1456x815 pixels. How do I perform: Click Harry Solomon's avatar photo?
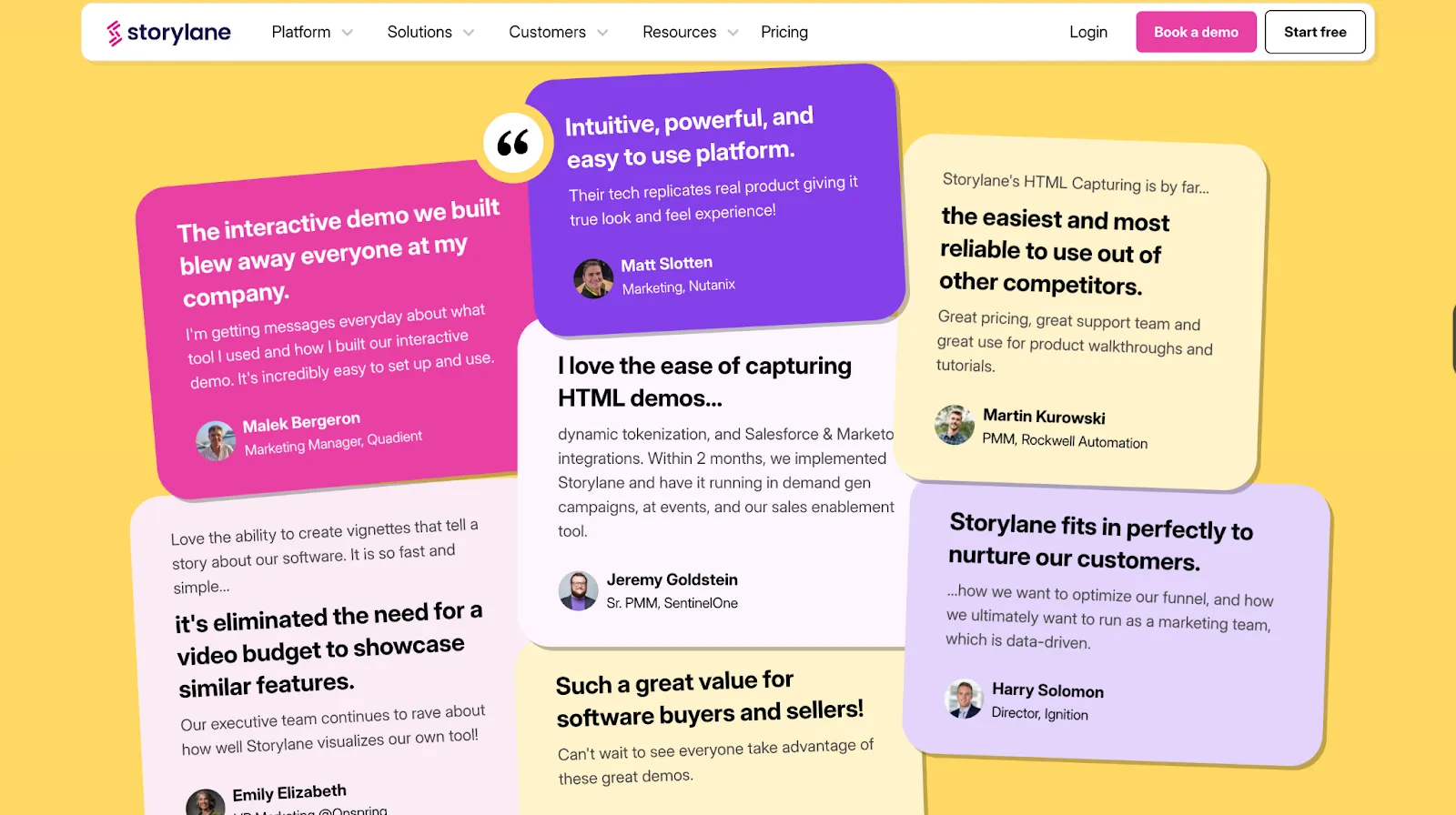pos(965,699)
